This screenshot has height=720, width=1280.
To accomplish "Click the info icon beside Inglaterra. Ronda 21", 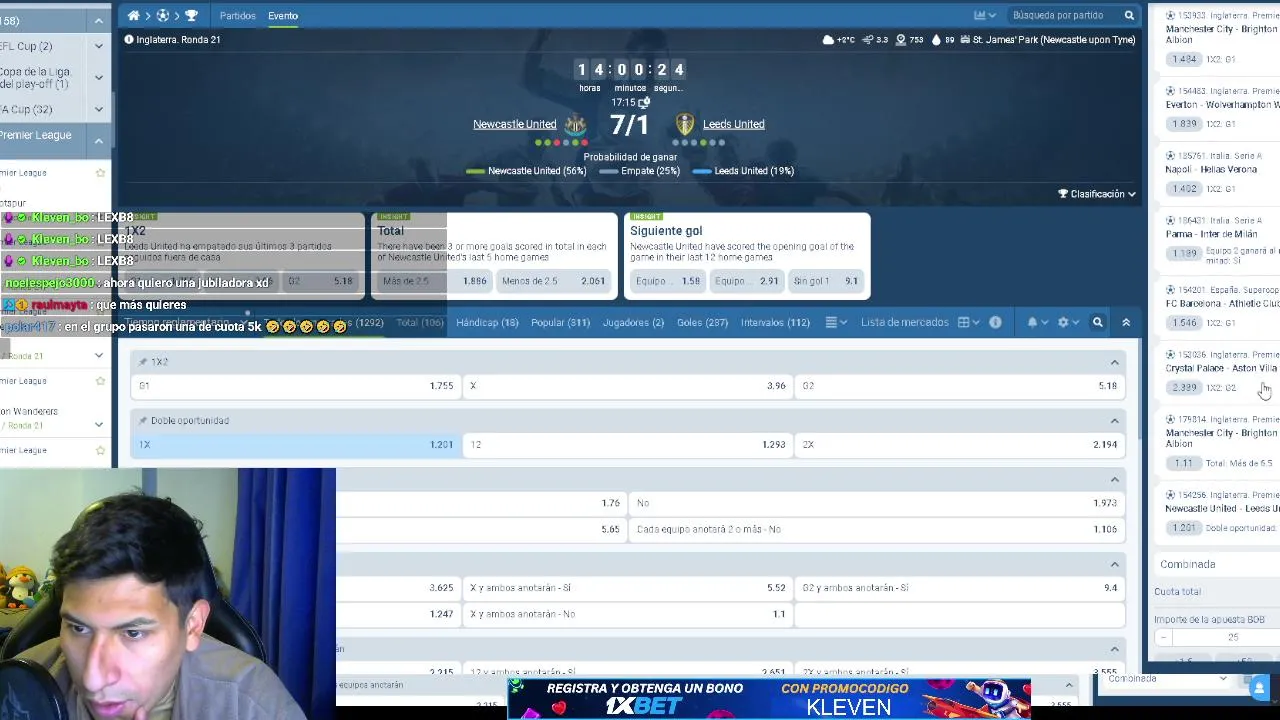I will pyautogui.click(x=129, y=39).
